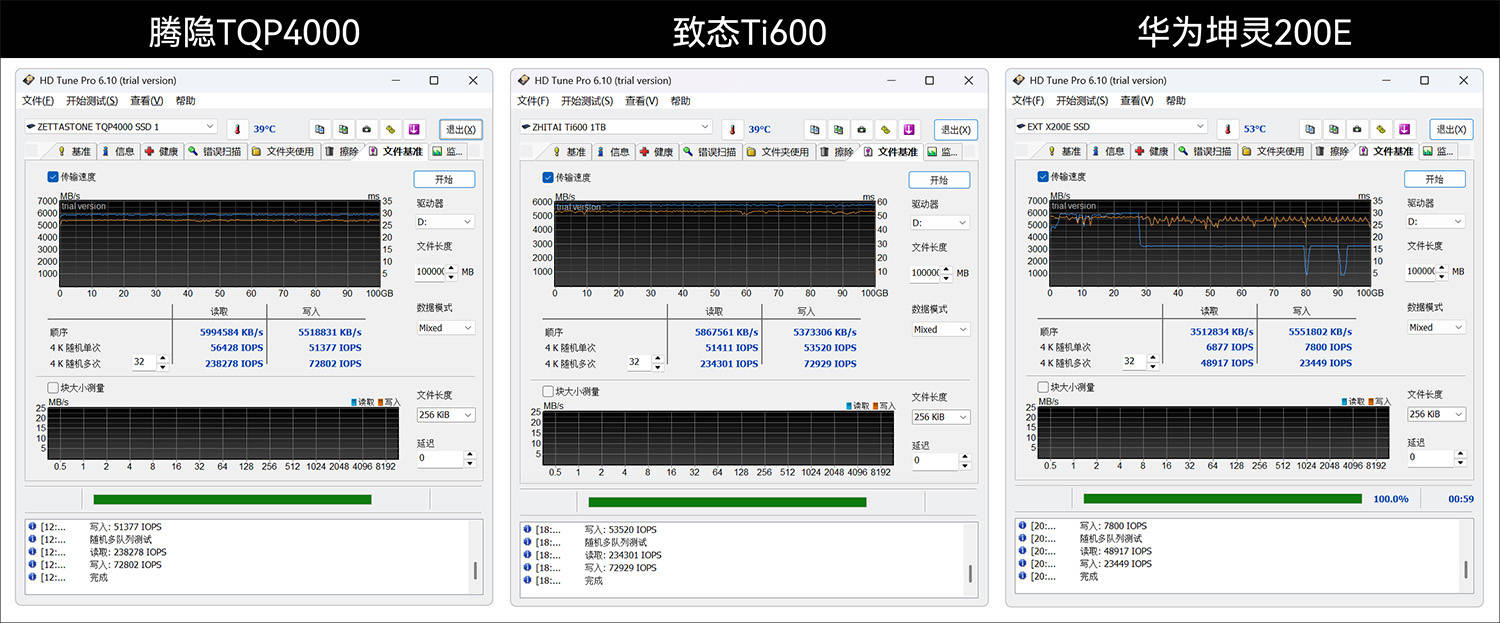Click copy text icon in Ti600 window
This screenshot has height=623, width=1500.
pyautogui.click(x=815, y=130)
